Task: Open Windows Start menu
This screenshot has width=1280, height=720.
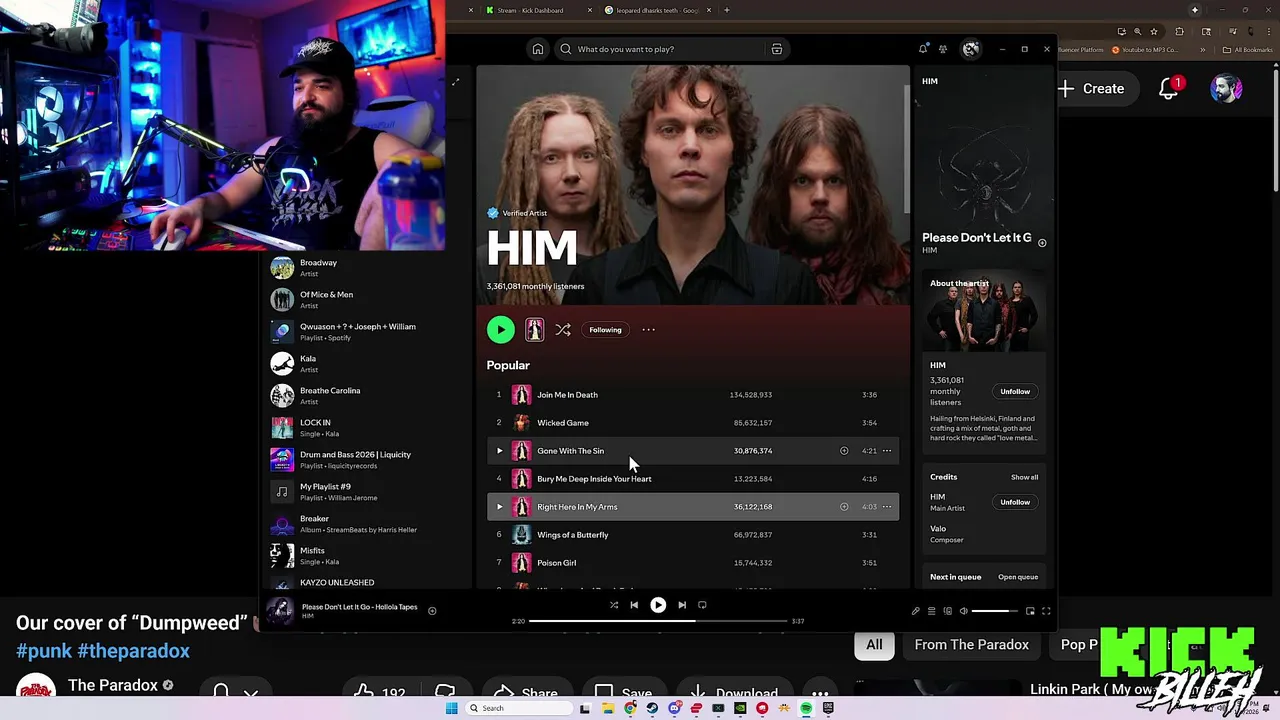Action: tap(451, 708)
